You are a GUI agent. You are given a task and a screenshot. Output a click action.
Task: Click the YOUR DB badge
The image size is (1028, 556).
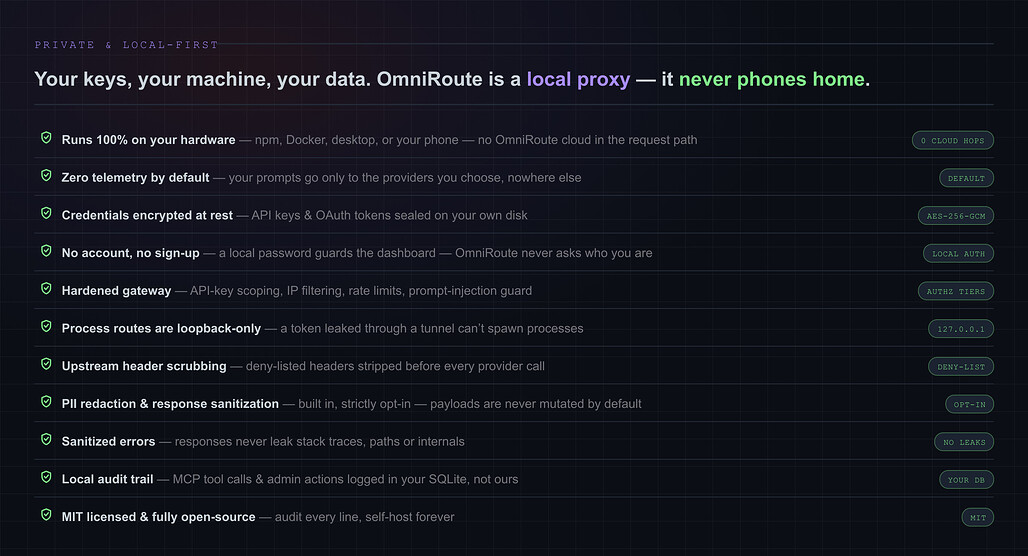coord(966,480)
